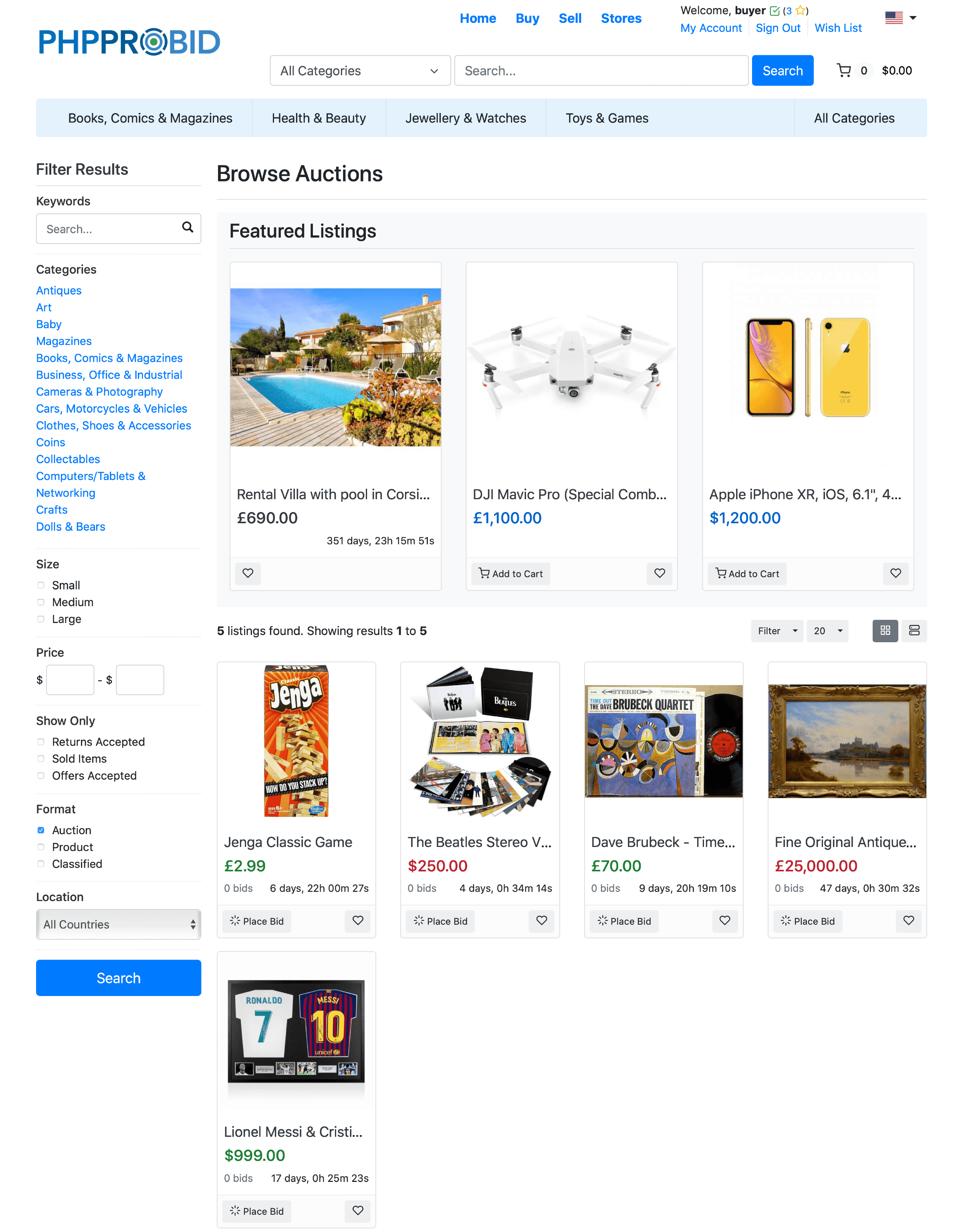Uncheck the Auction format checkbox

(40, 831)
